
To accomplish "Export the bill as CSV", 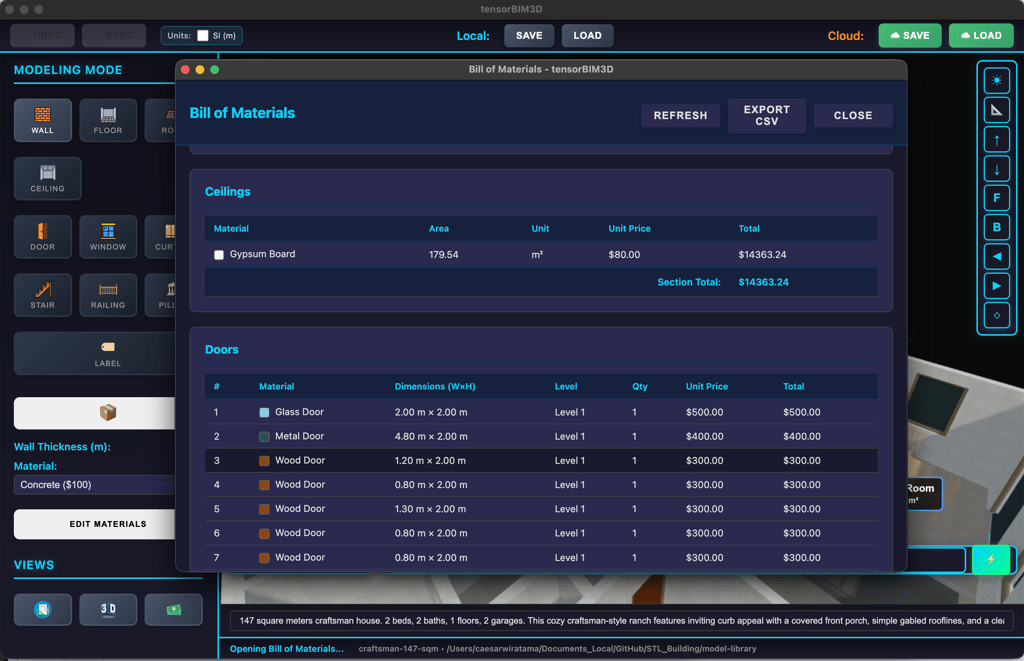I will [767, 116].
